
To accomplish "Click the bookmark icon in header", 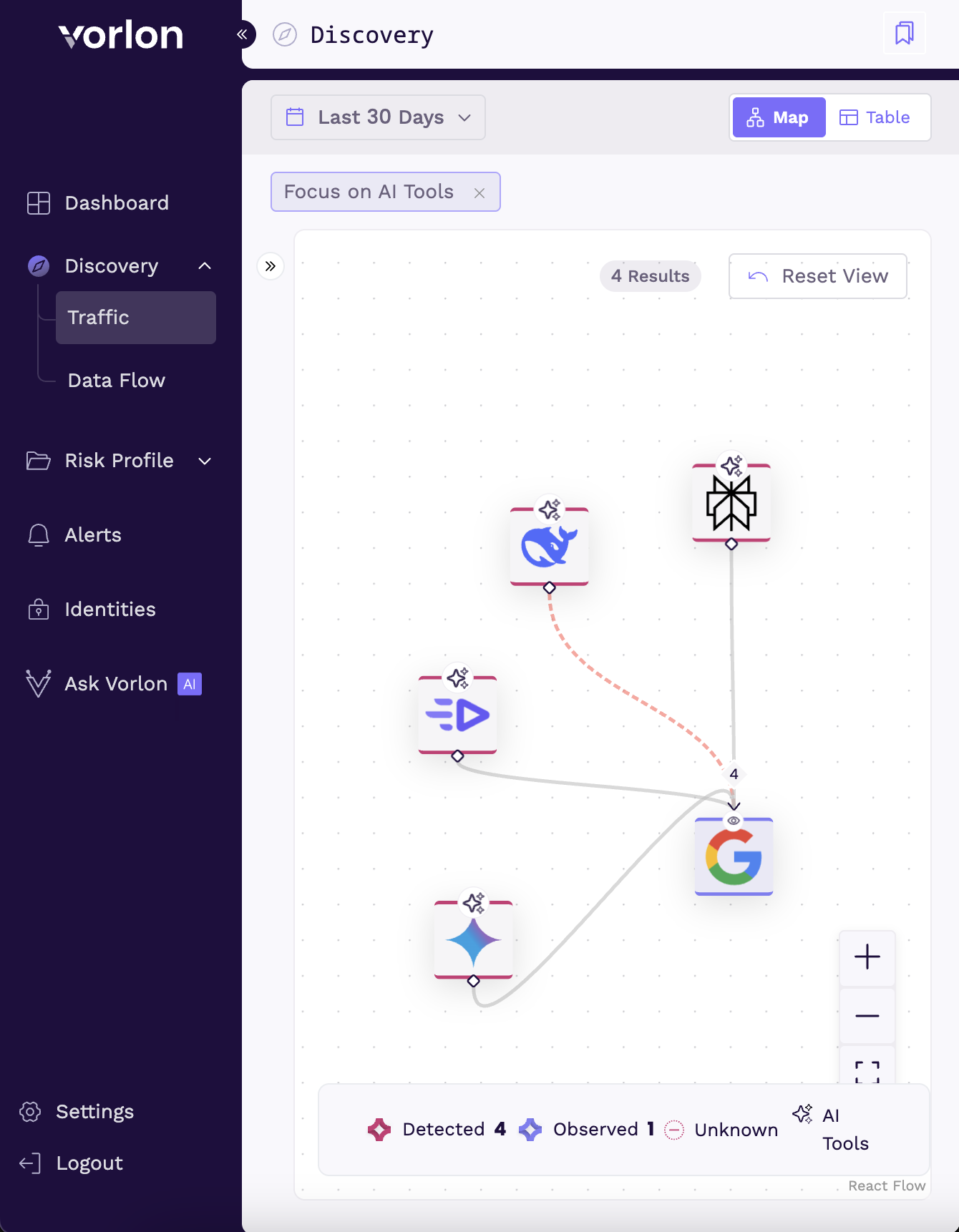I will 905,33.
